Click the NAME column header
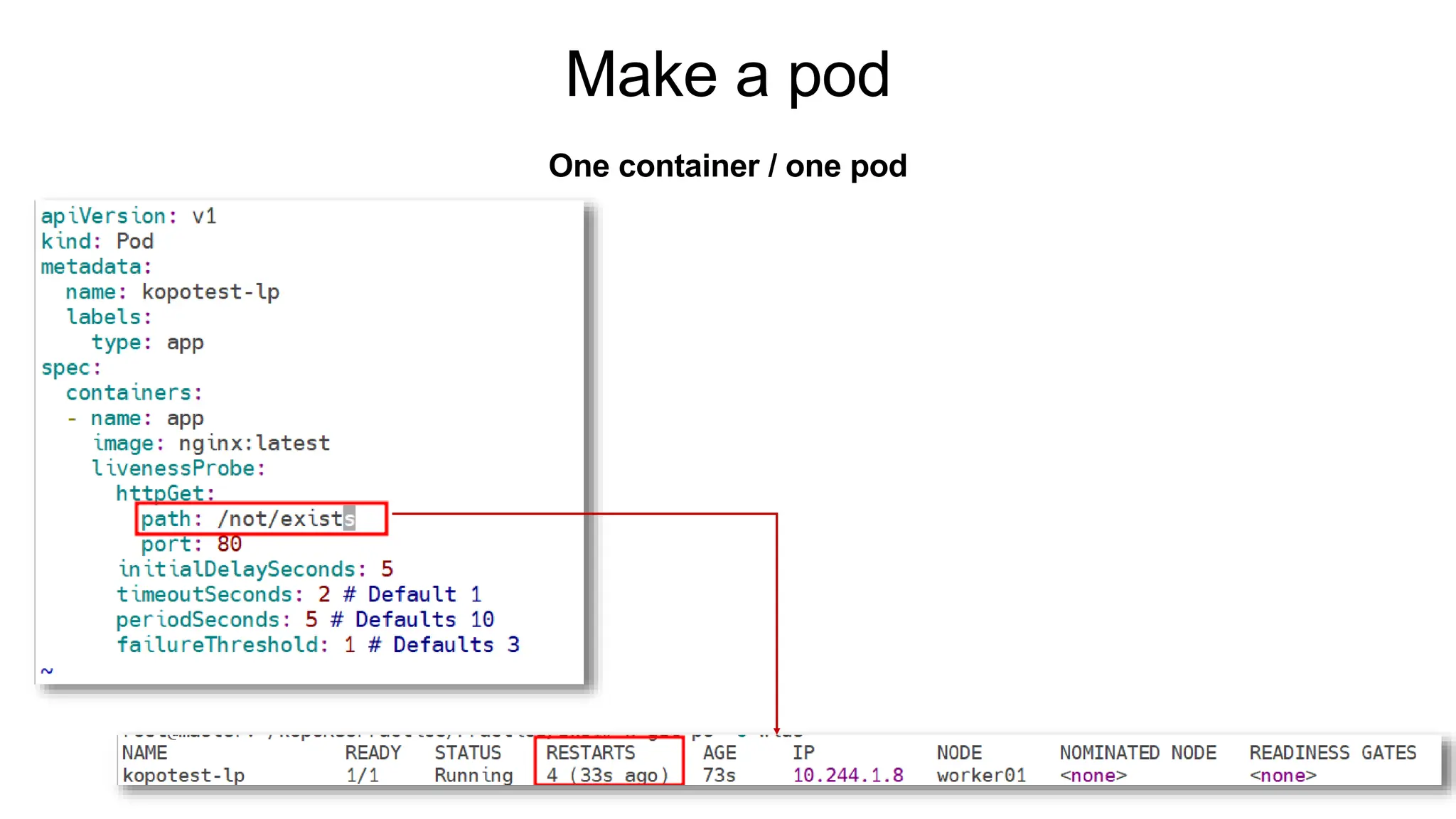 tap(145, 753)
